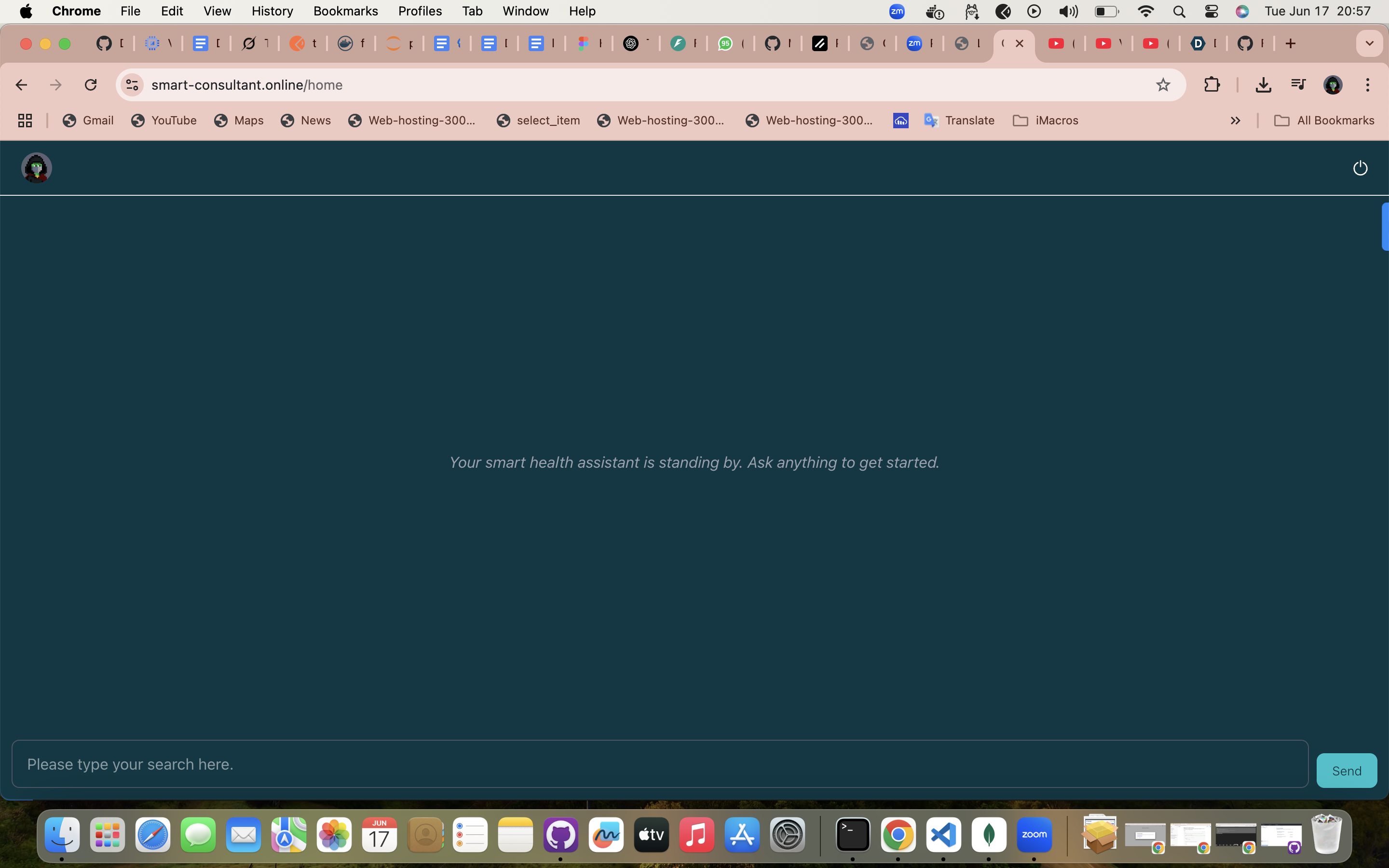Viewport: 1389px width, 868px height.
Task: Bookmark this page with star icon
Action: tap(1163, 85)
